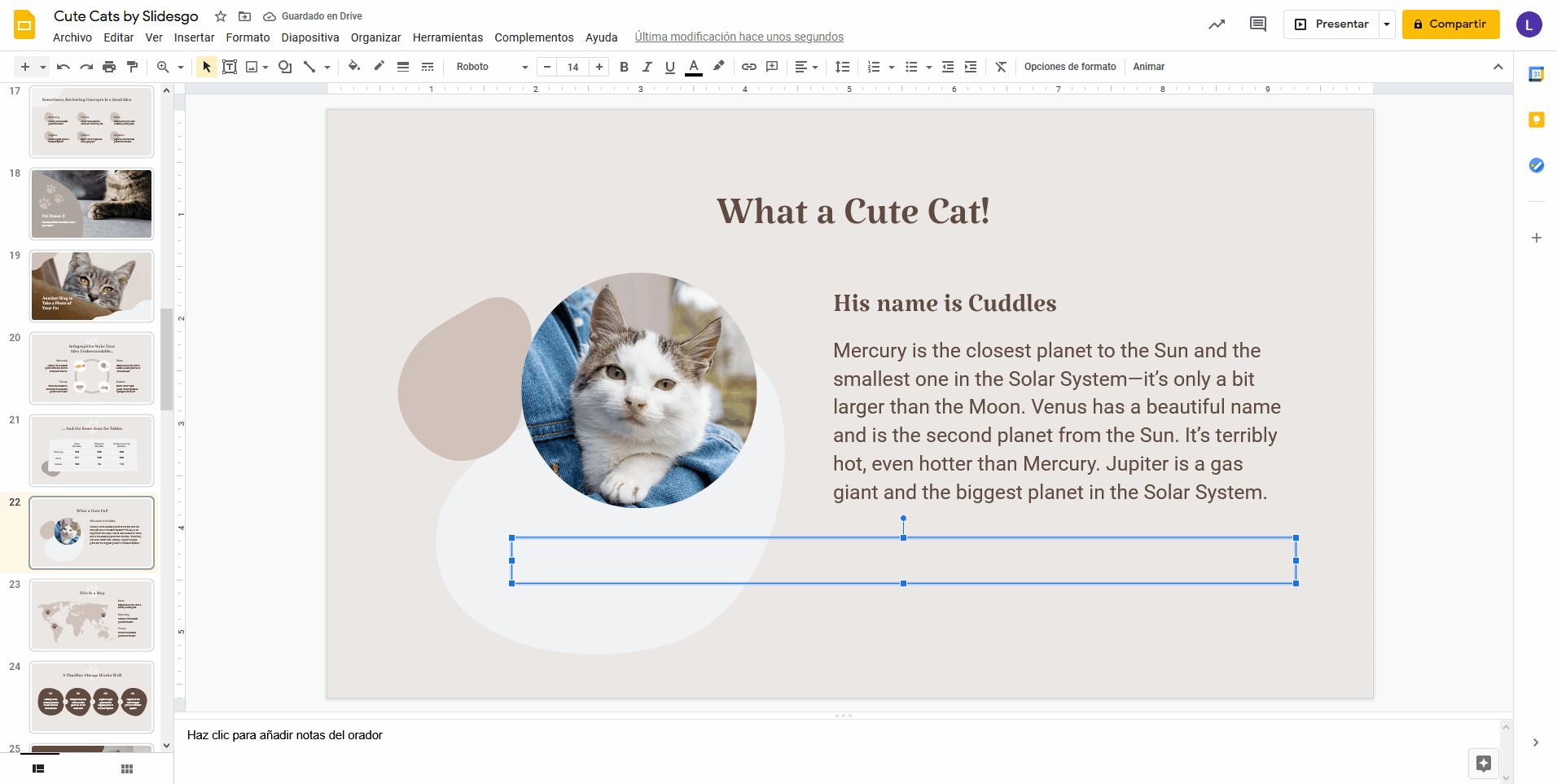Toggle italic formatting

point(647,67)
